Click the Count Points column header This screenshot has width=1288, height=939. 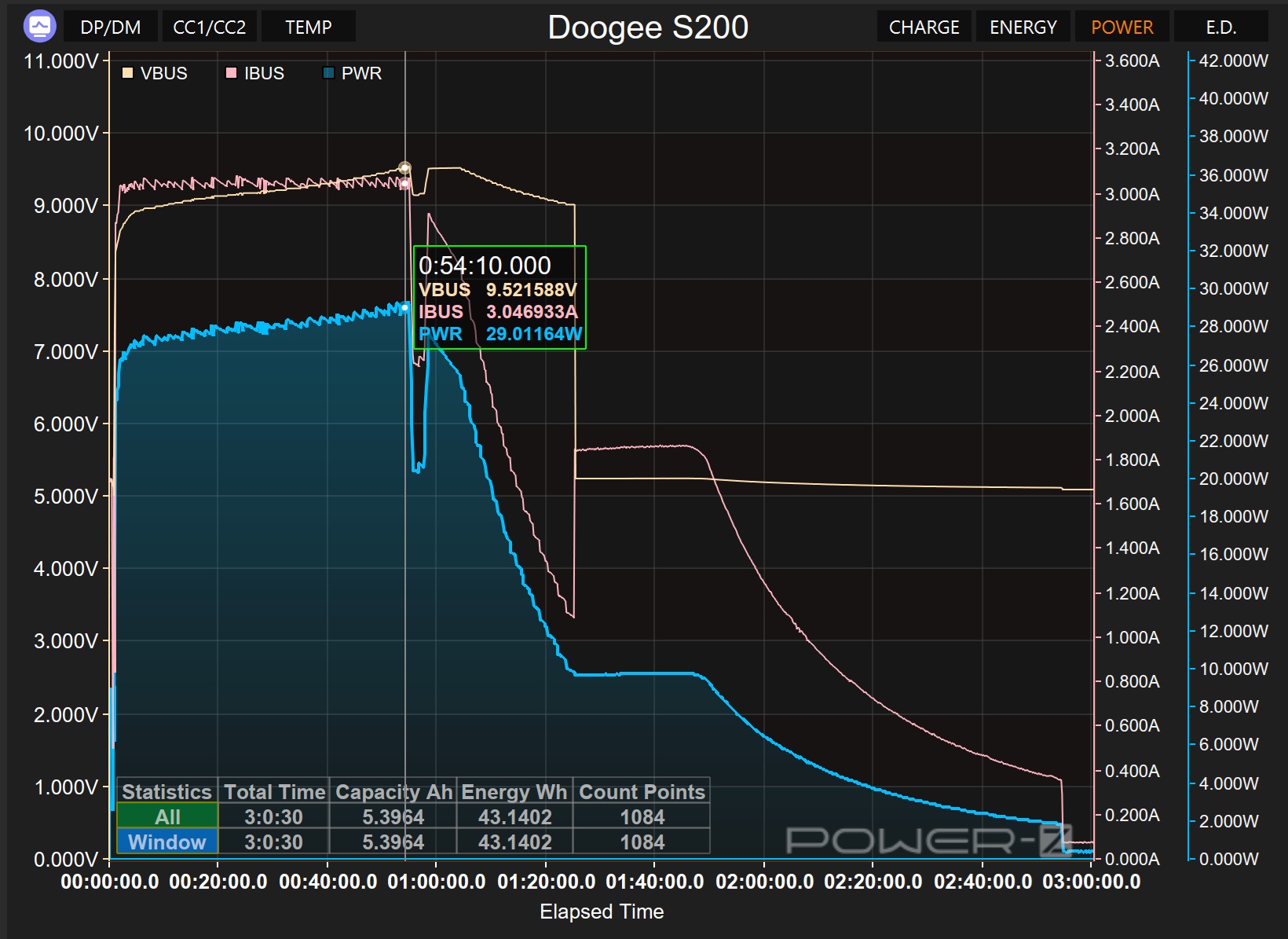pos(642,792)
